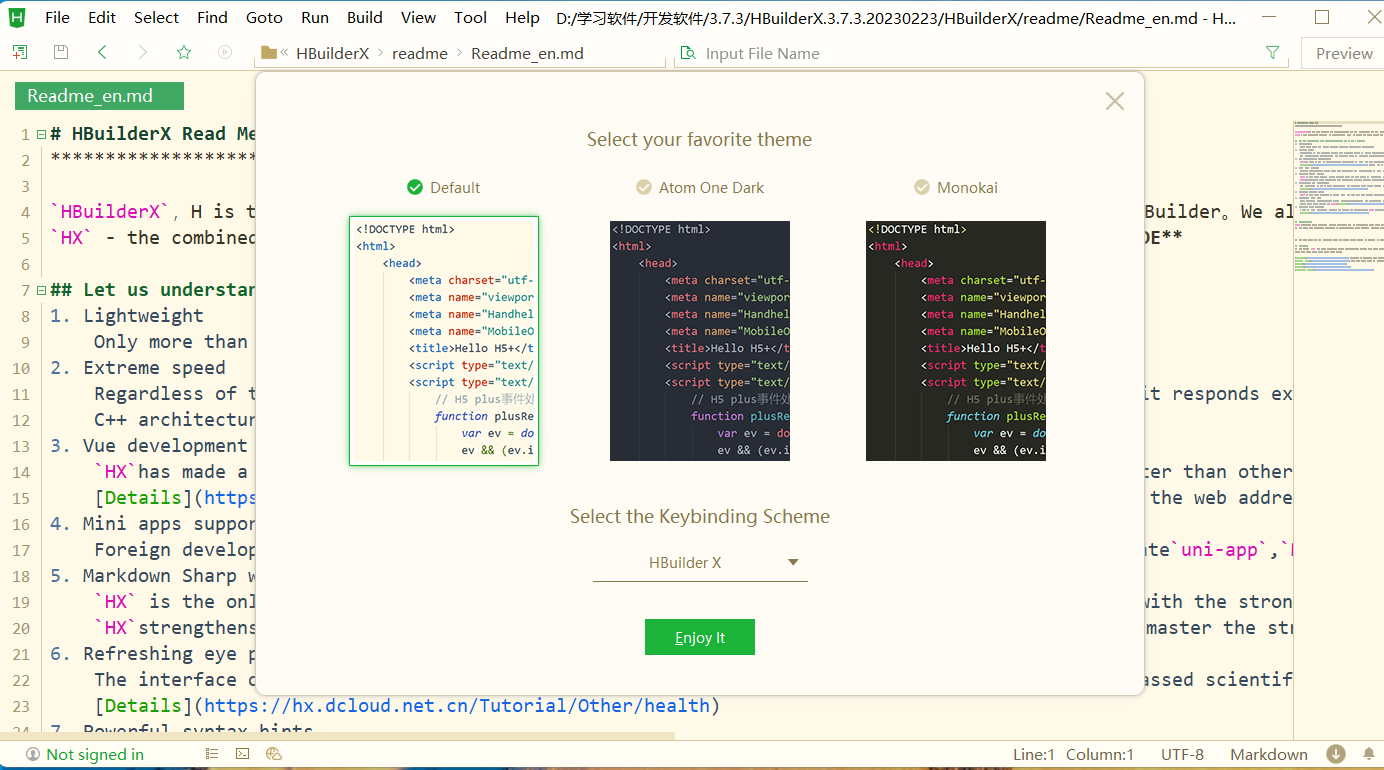Collapse the fold marker on line 7

click(41, 290)
